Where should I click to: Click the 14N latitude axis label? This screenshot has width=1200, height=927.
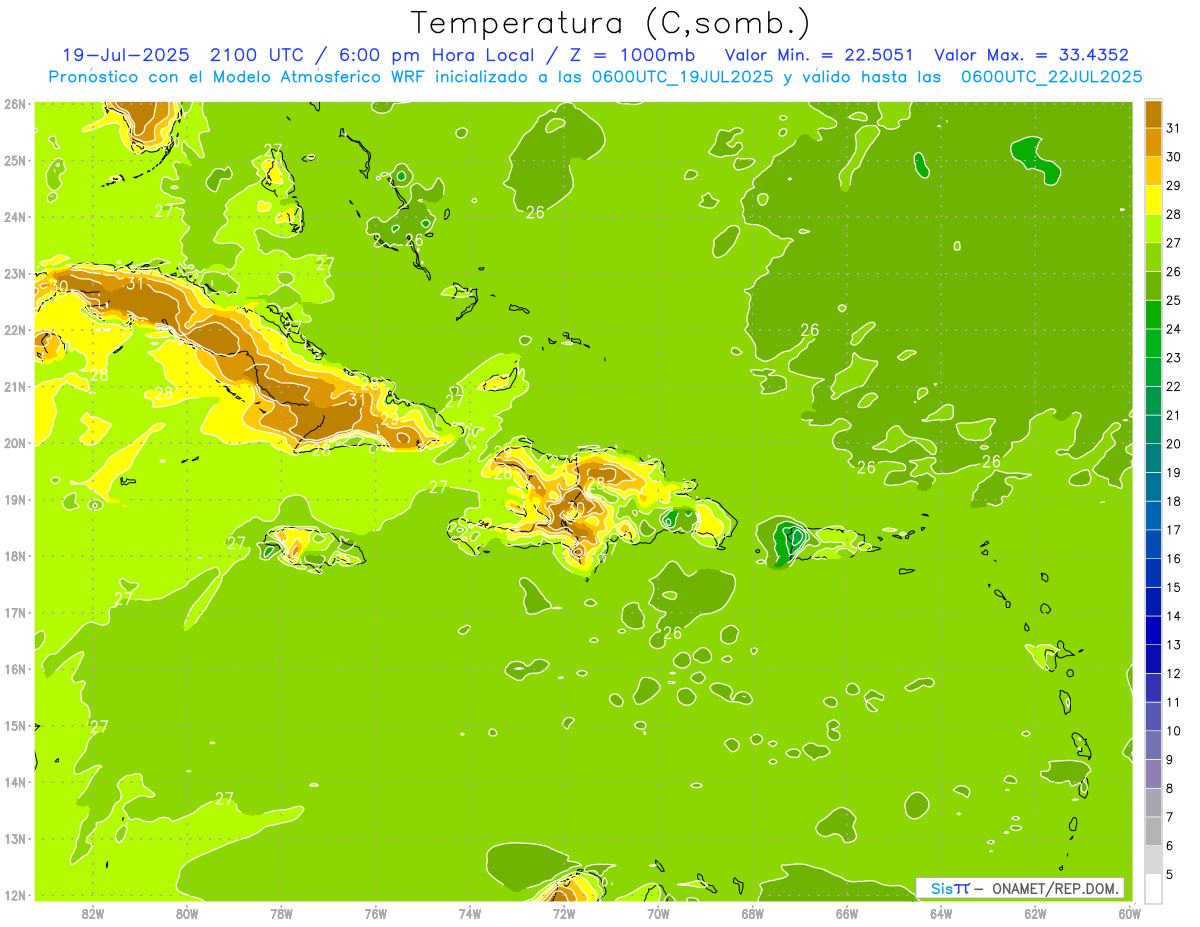click(x=15, y=782)
